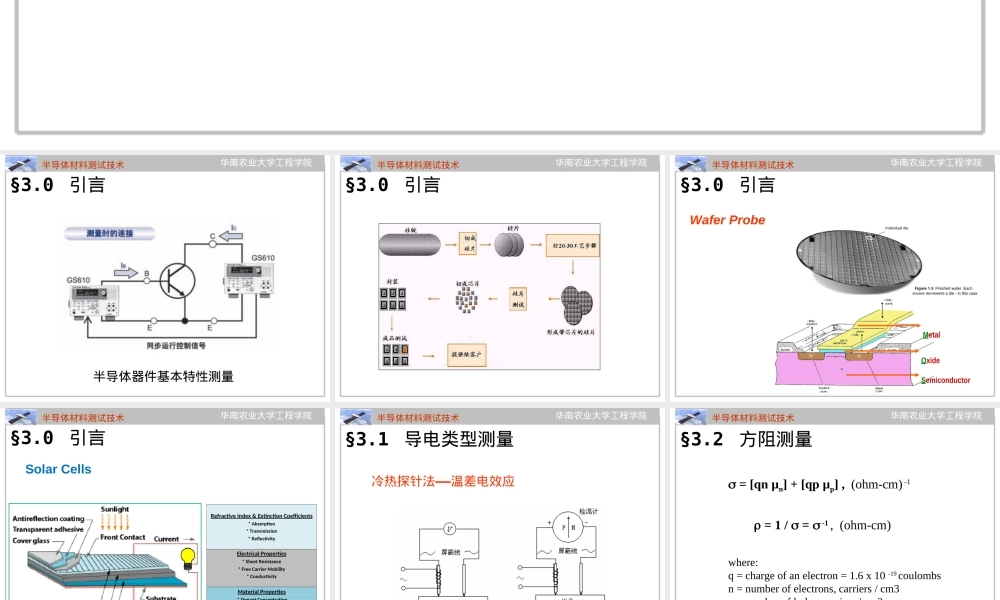Click the 'Electrical Properties' heading
Viewport: 1000px width, 600px height.
261,553
